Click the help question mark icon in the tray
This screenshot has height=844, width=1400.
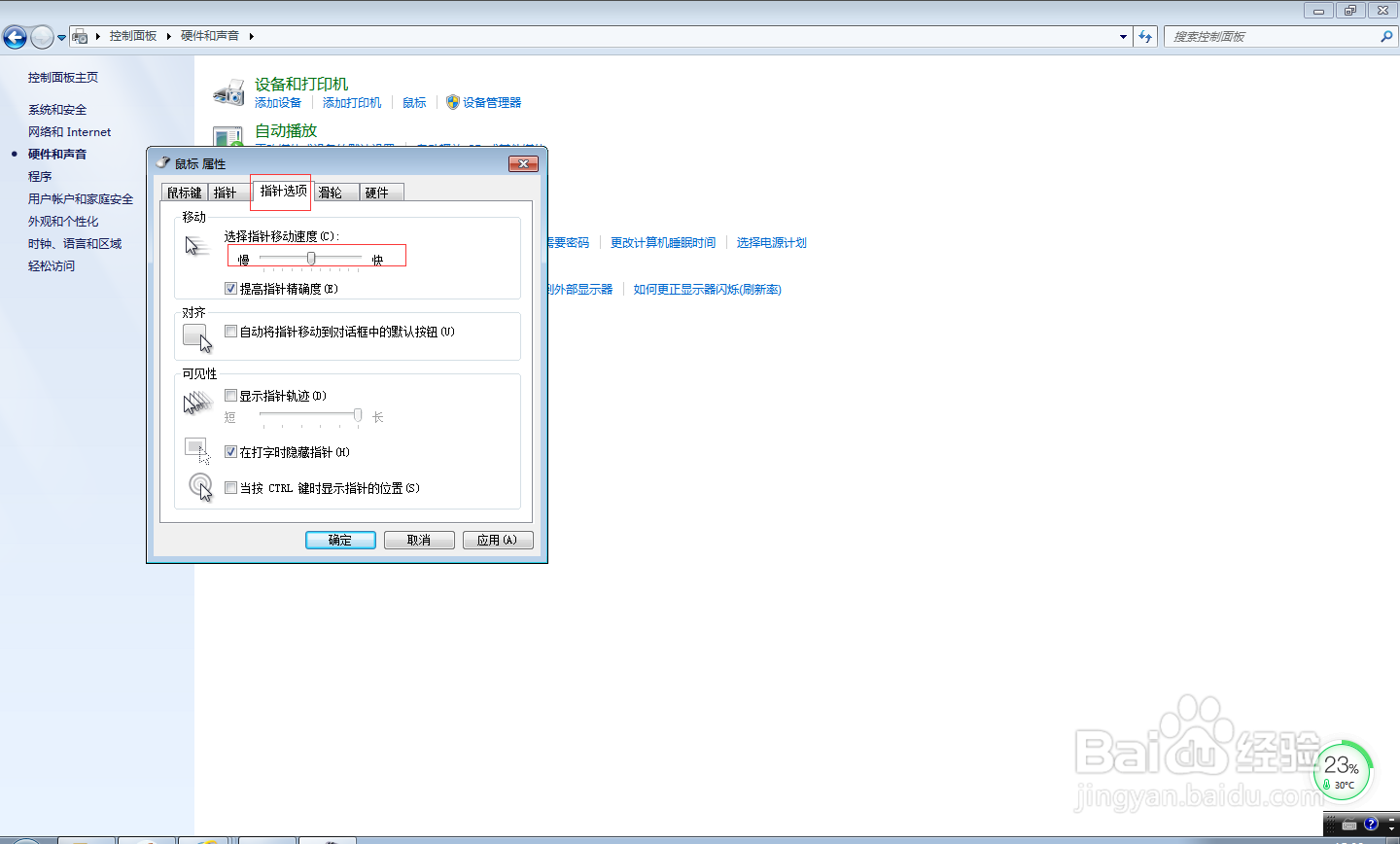click(1373, 824)
